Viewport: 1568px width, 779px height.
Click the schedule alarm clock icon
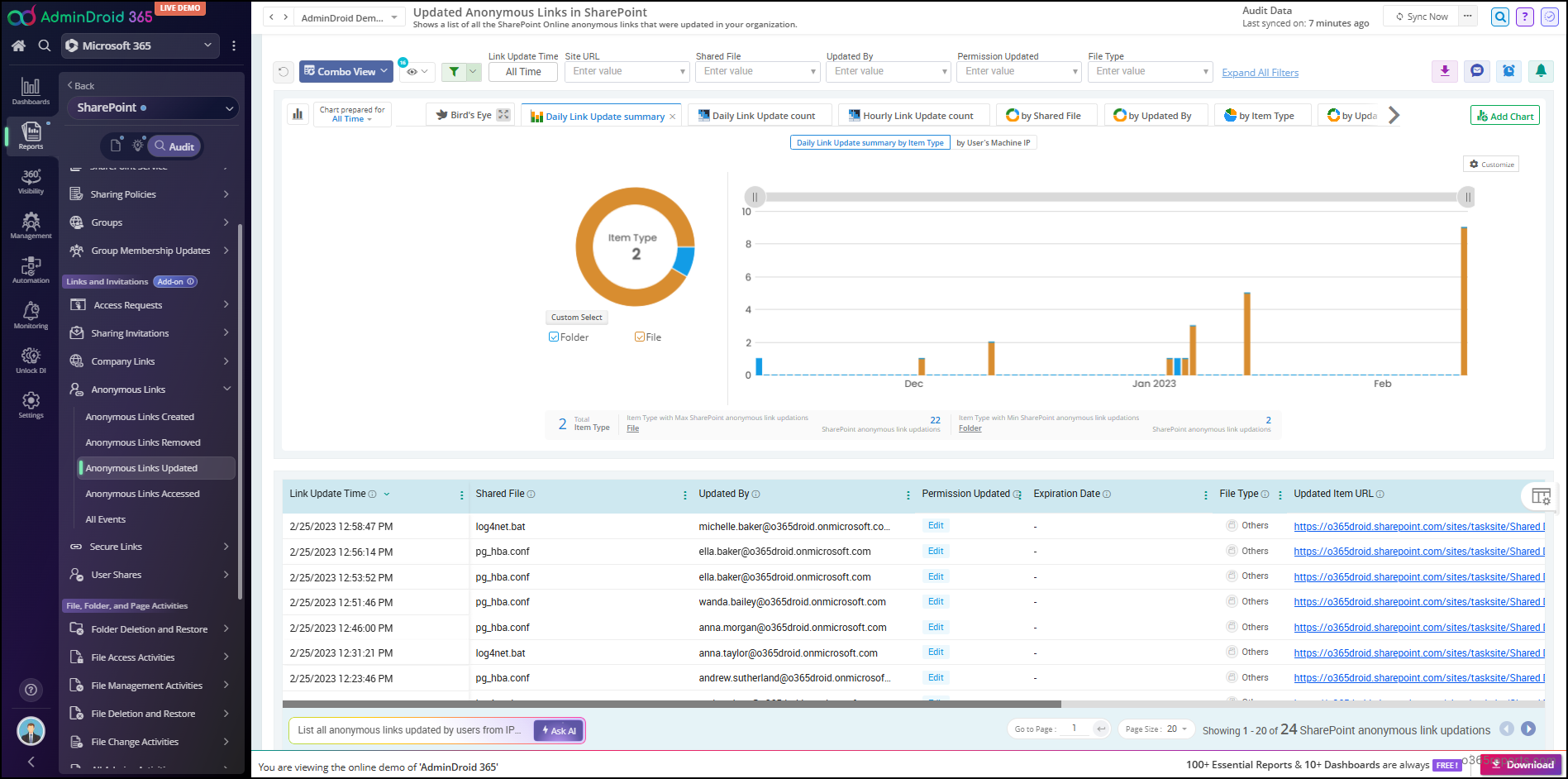(x=1508, y=71)
